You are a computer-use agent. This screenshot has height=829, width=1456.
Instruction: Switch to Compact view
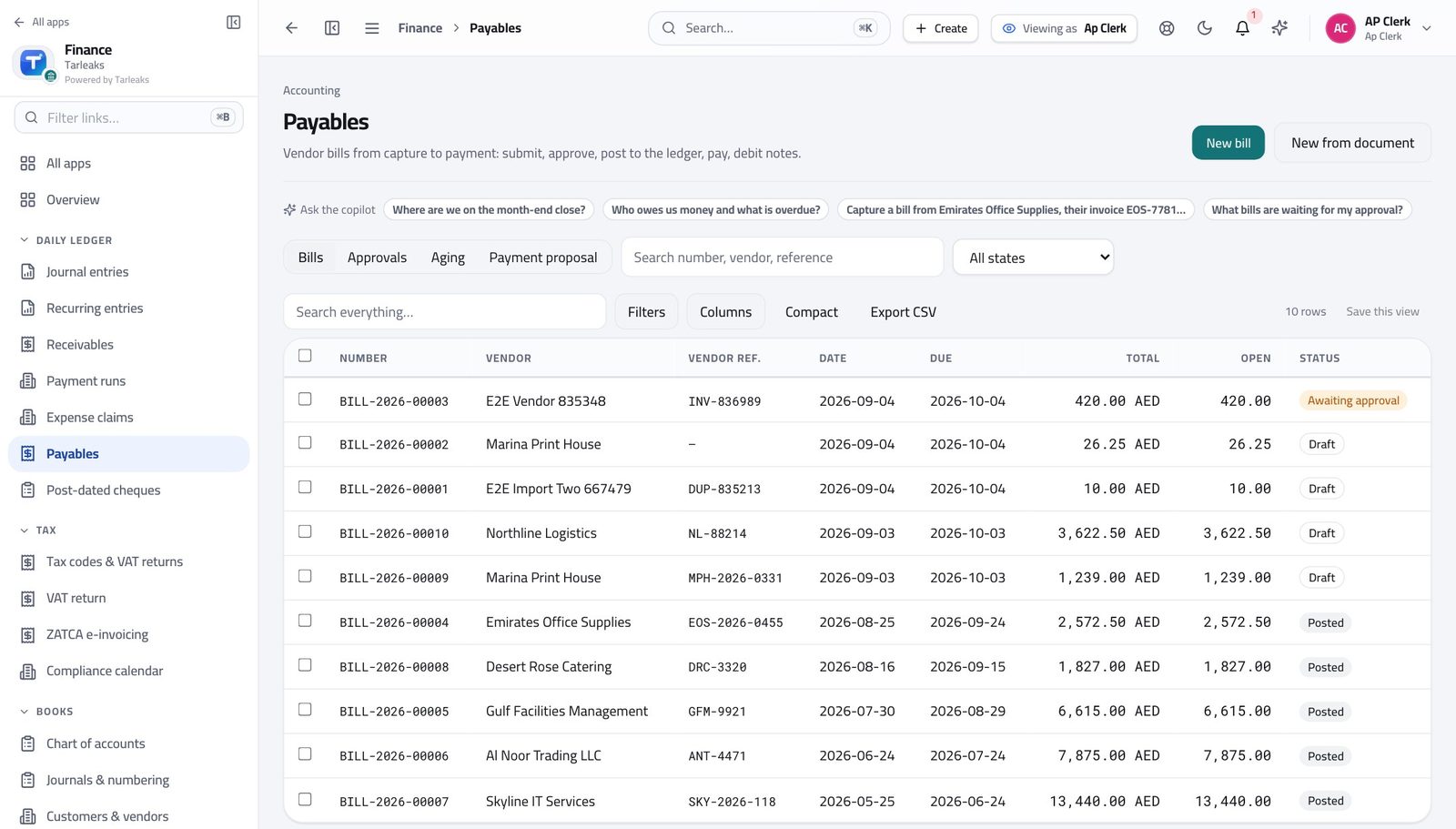tap(812, 312)
